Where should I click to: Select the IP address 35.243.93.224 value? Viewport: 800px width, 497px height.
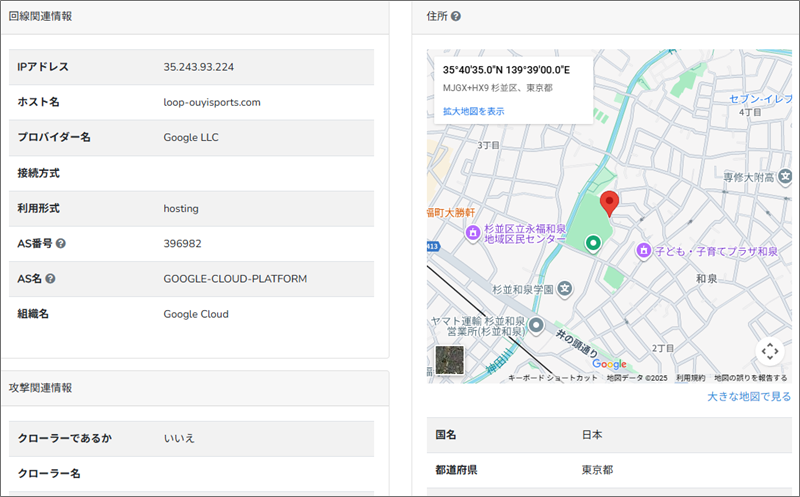pos(198,67)
